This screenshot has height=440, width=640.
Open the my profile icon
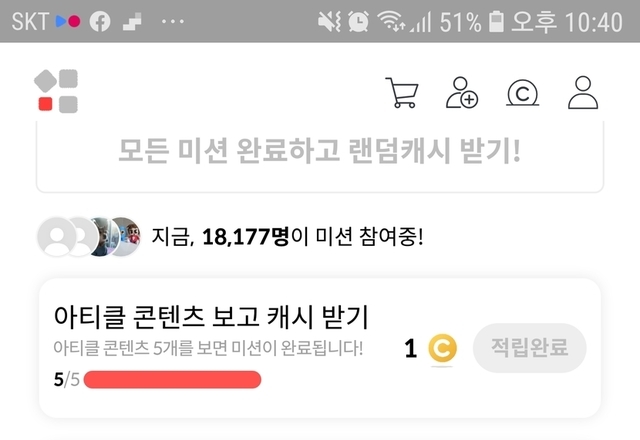click(x=583, y=93)
